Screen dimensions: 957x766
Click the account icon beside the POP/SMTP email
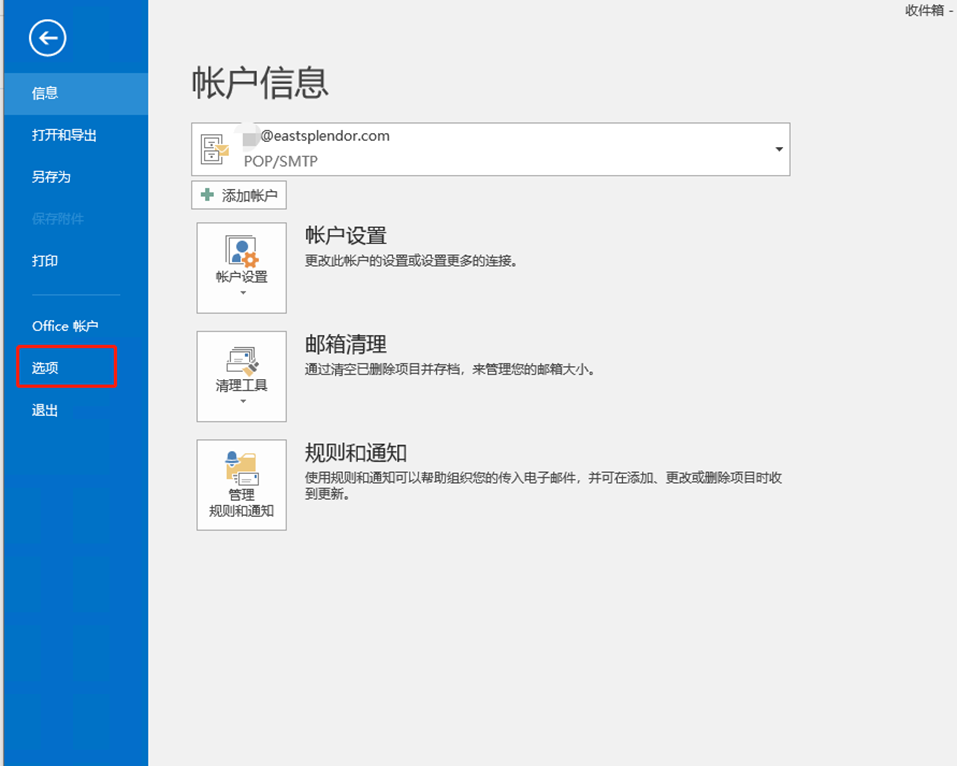click(x=215, y=149)
